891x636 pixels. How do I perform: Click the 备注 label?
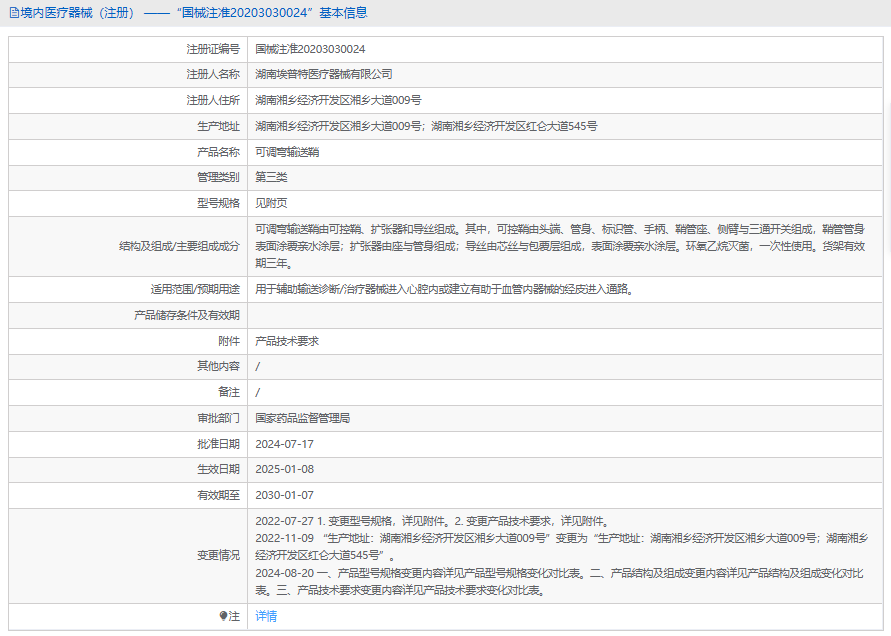[x=229, y=392]
